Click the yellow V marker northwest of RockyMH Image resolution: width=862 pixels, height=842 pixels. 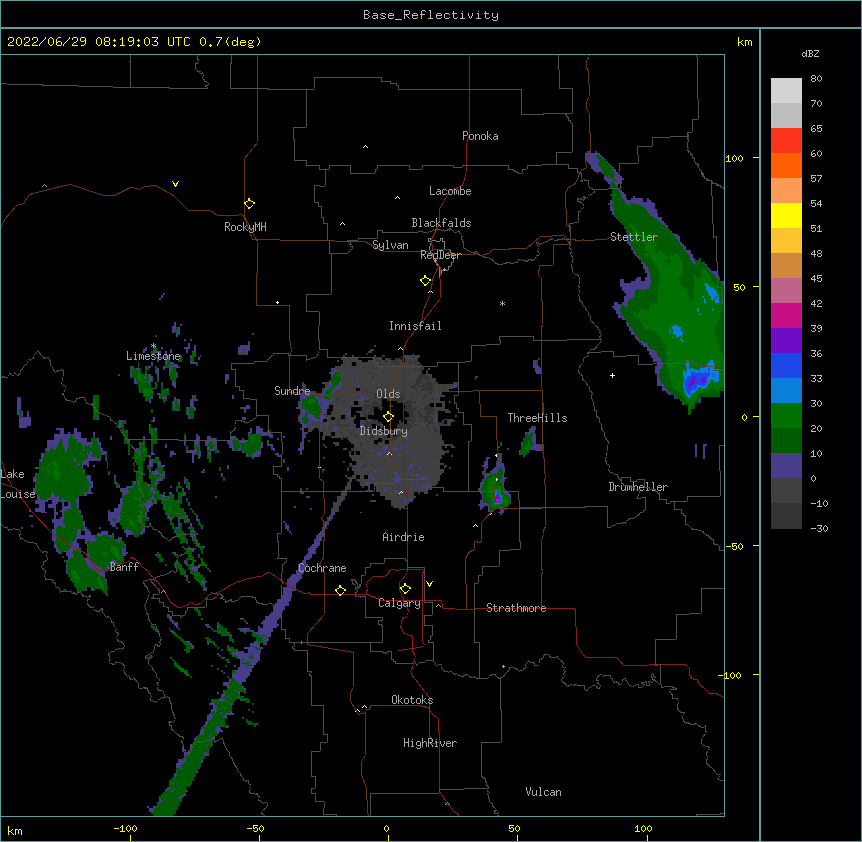[x=175, y=184]
